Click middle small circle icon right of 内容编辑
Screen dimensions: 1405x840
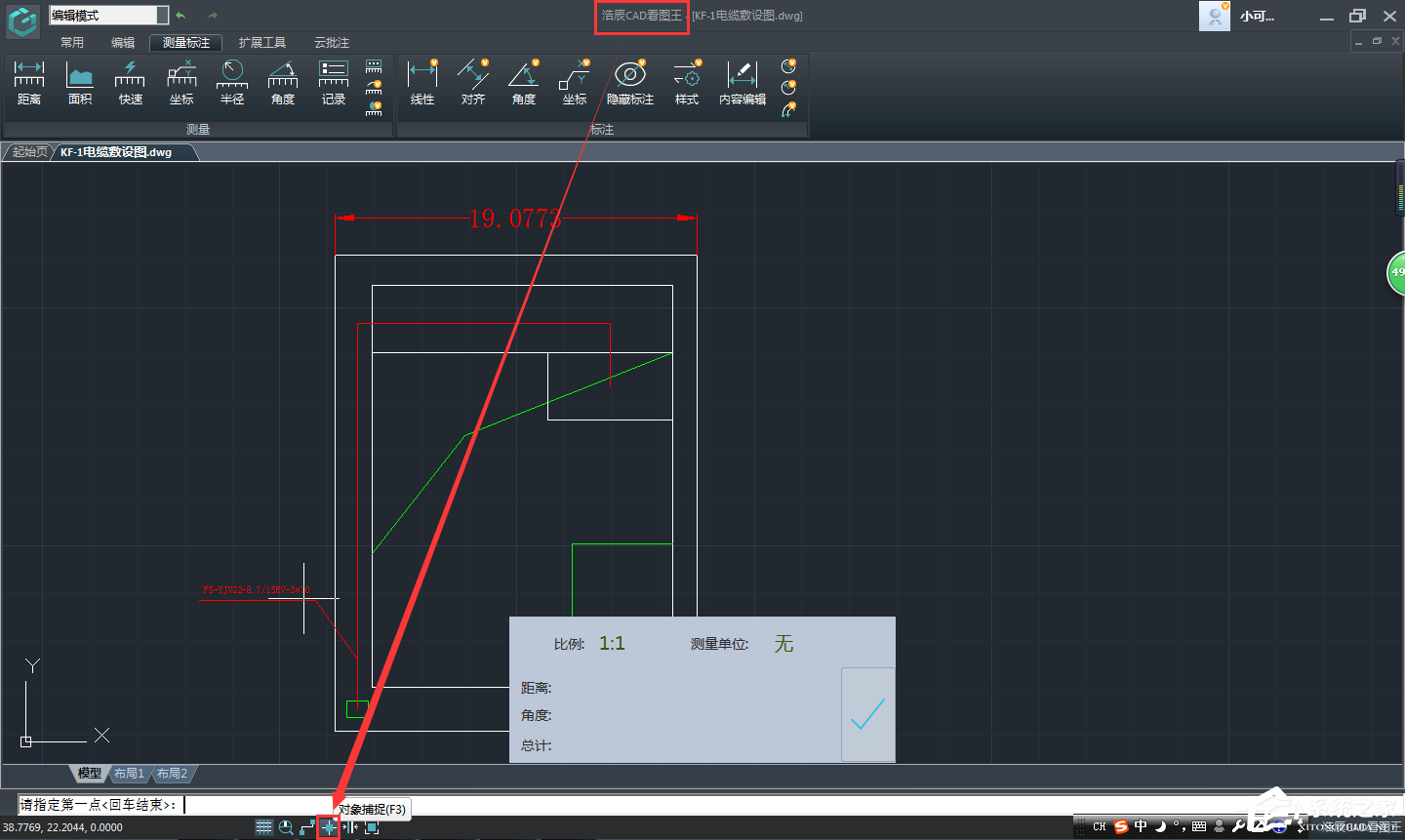[x=788, y=88]
